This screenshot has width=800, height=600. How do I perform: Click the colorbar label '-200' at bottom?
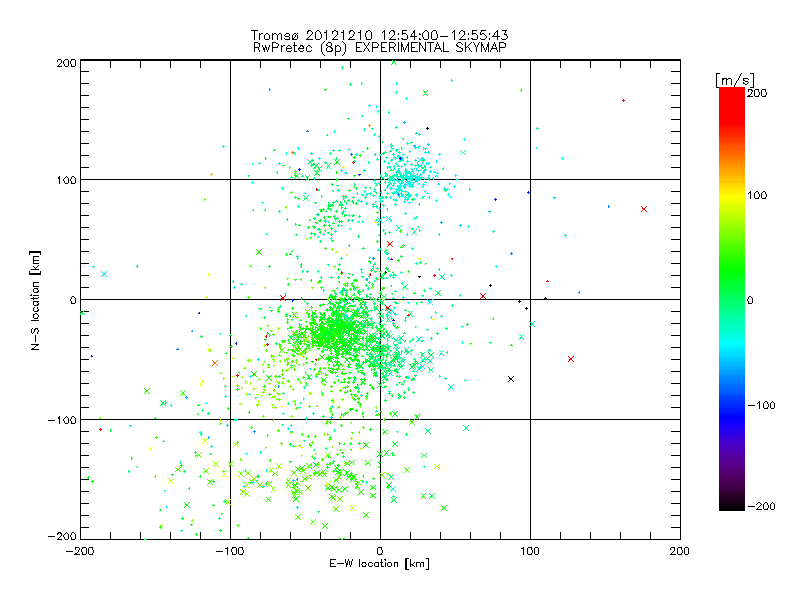(x=761, y=506)
